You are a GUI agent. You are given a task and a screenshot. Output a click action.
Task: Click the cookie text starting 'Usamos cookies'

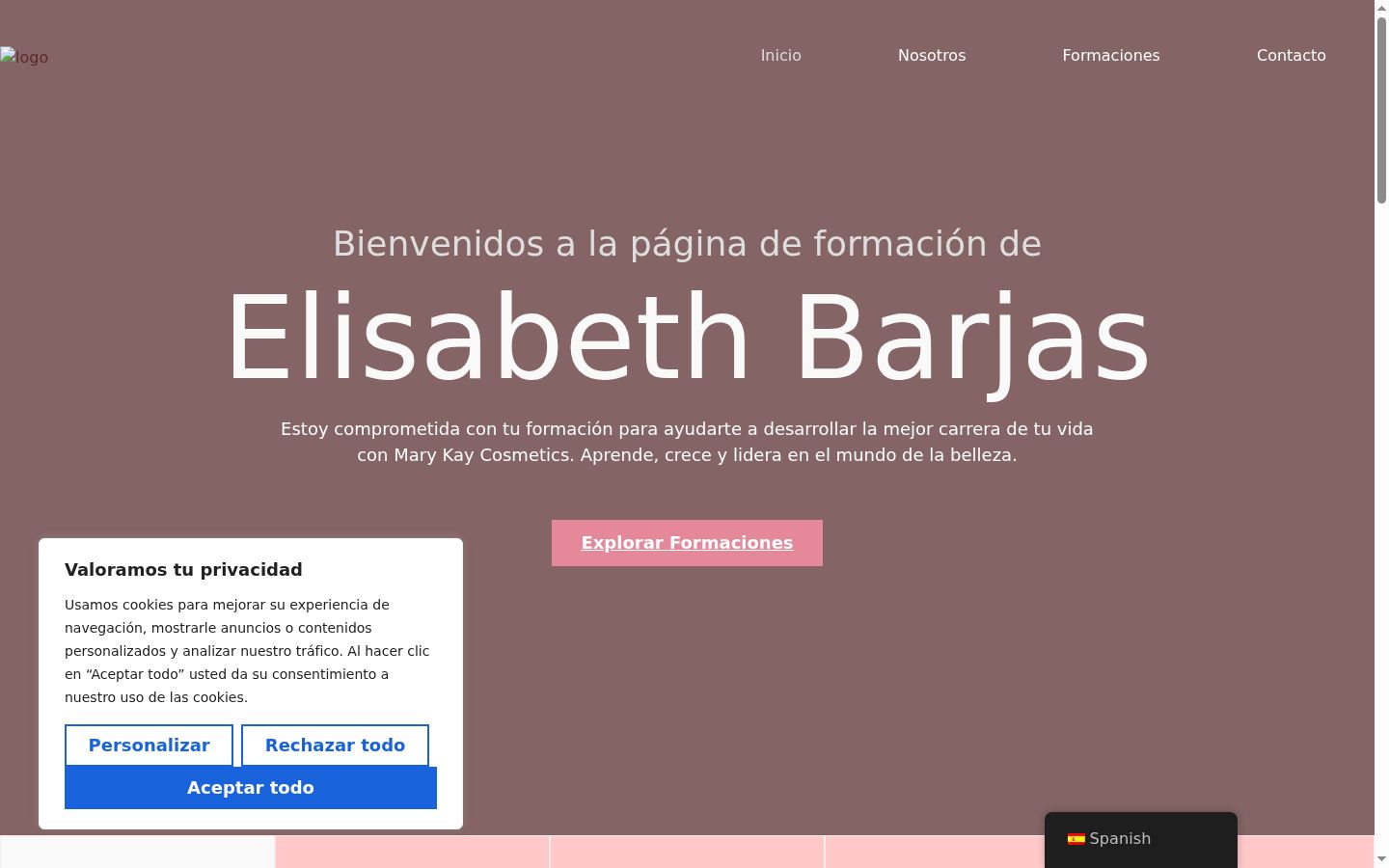pyautogui.click(x=248, y=651)
